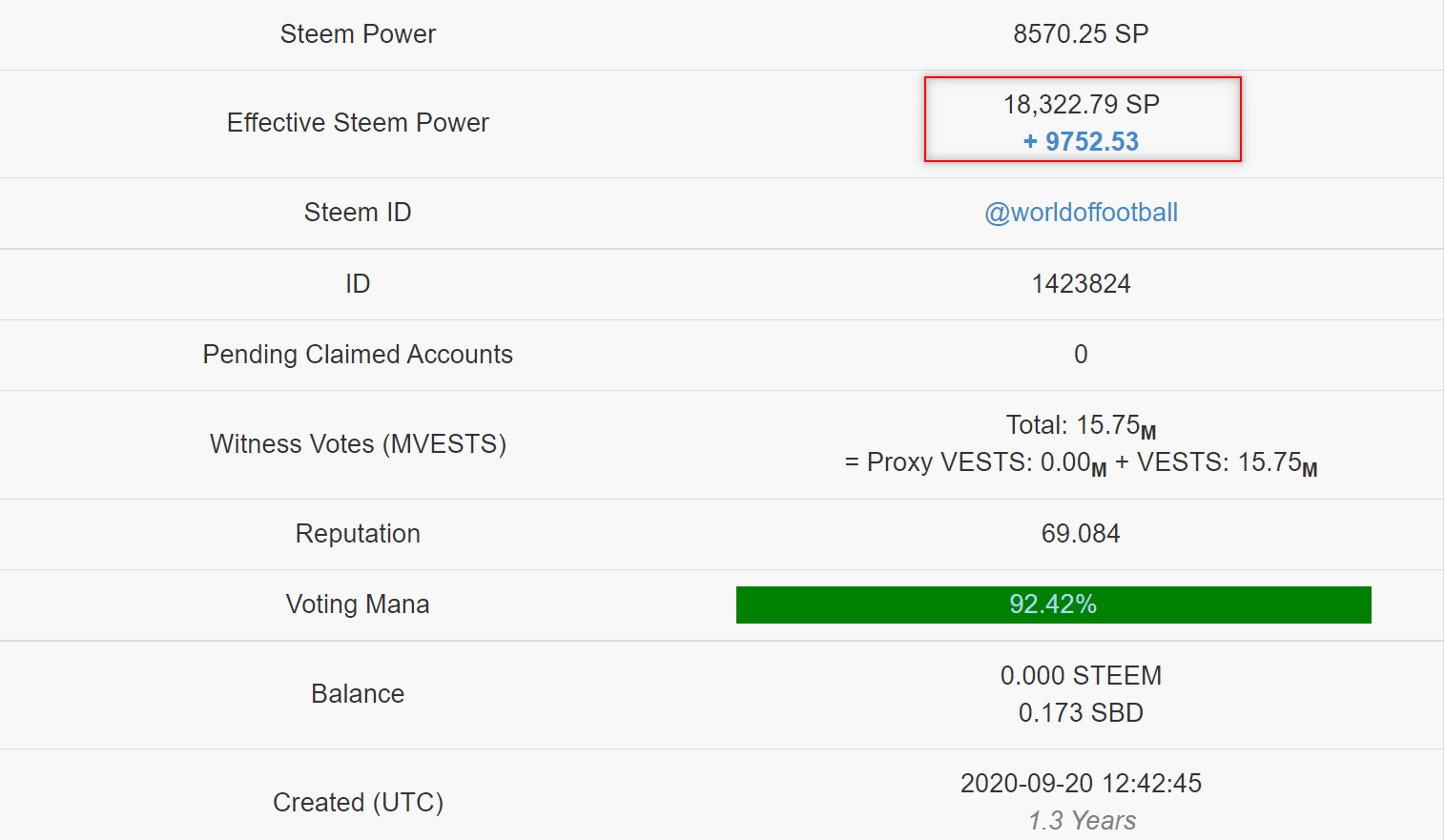Select the Effective Steem Power label
1445x840 pixels.
358,123
